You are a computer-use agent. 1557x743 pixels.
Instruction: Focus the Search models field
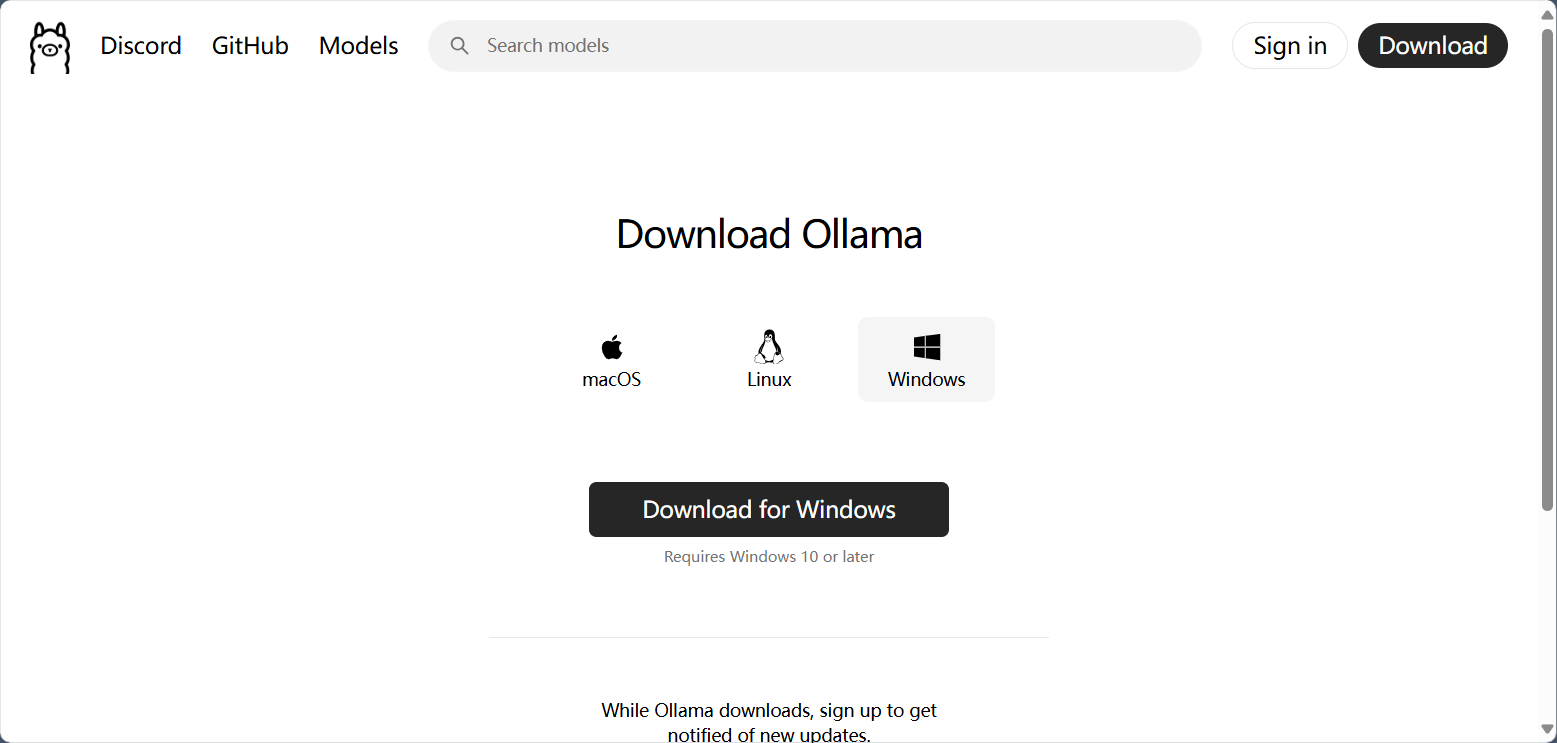point(815,46)
